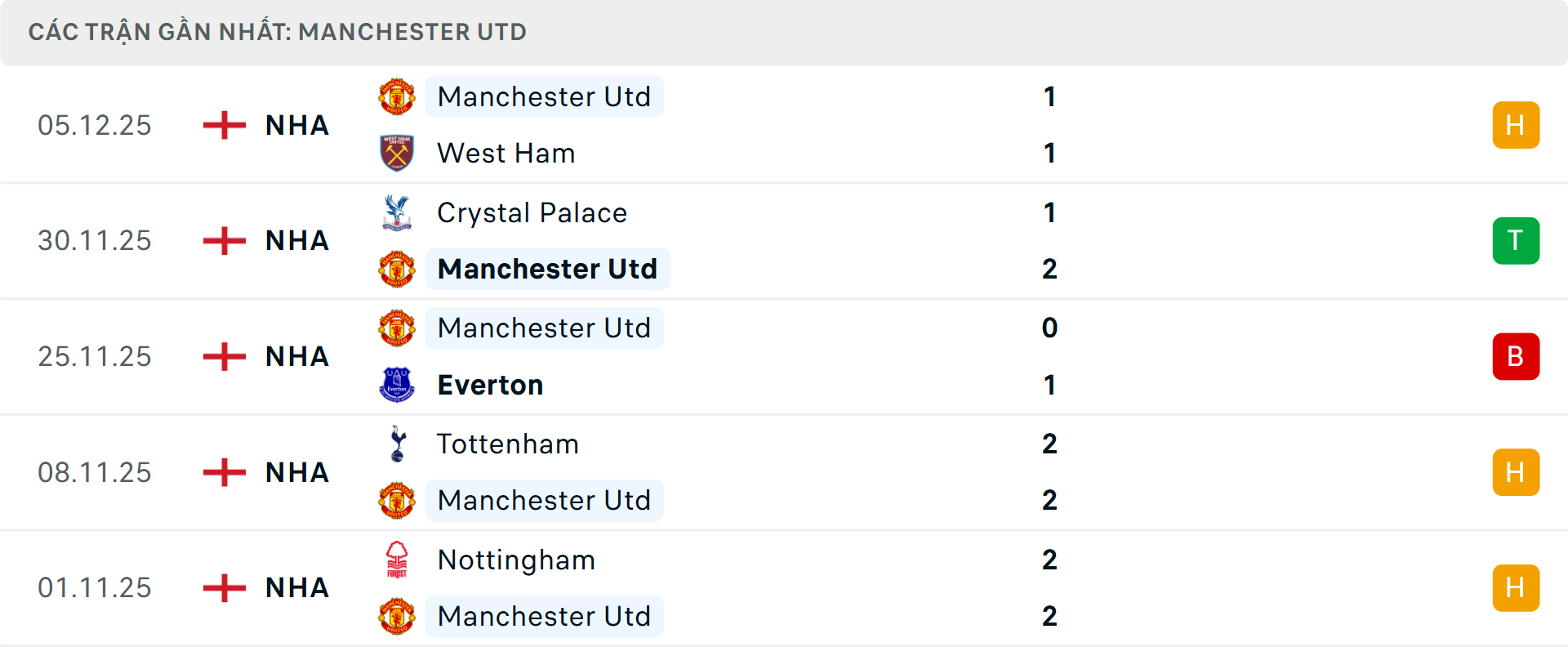Click the green T win badge
The width and height of the screenshot is (1568, 647).
click(1516, 241)
